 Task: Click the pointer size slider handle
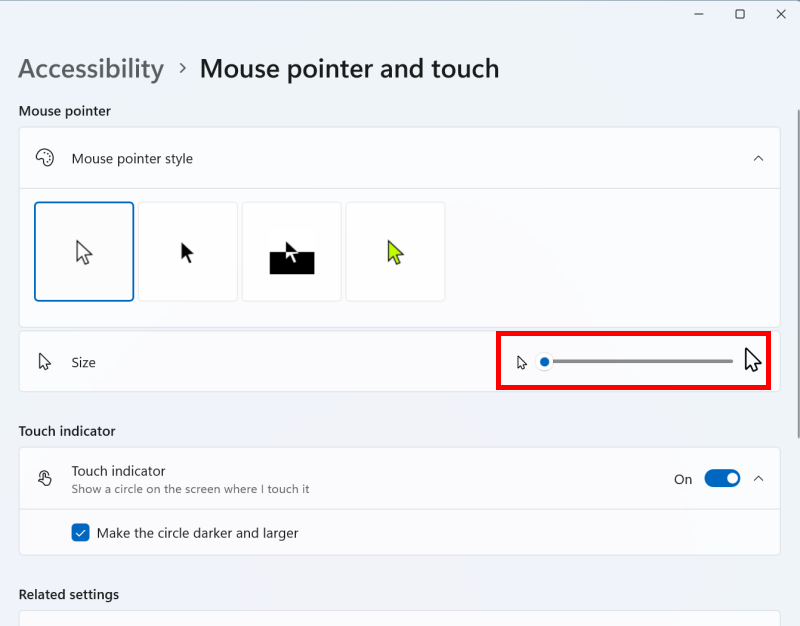pyautogui.click(x=544, y=362)
